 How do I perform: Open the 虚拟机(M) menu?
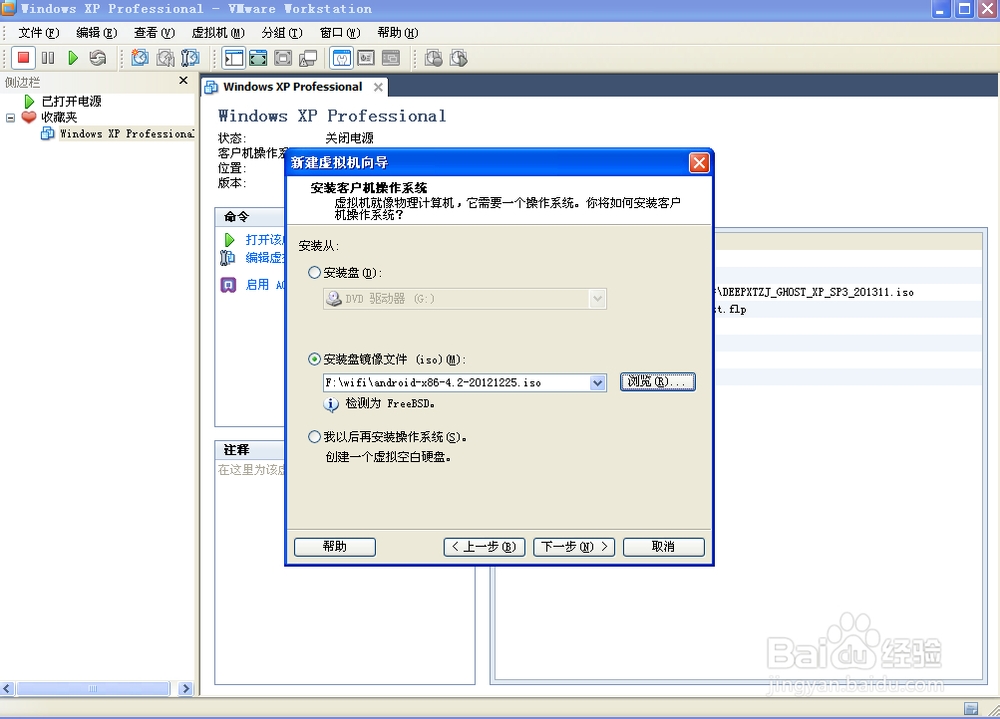pos(218,33)
